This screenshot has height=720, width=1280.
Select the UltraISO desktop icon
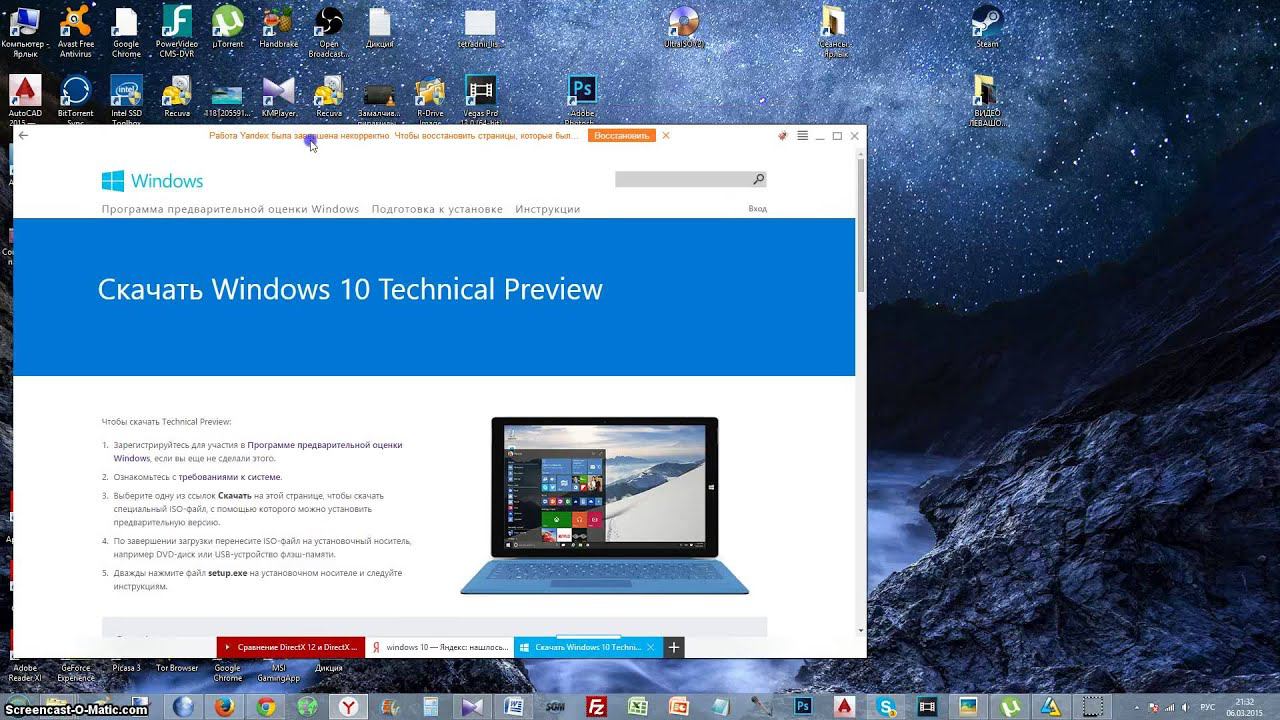point(684,27)
